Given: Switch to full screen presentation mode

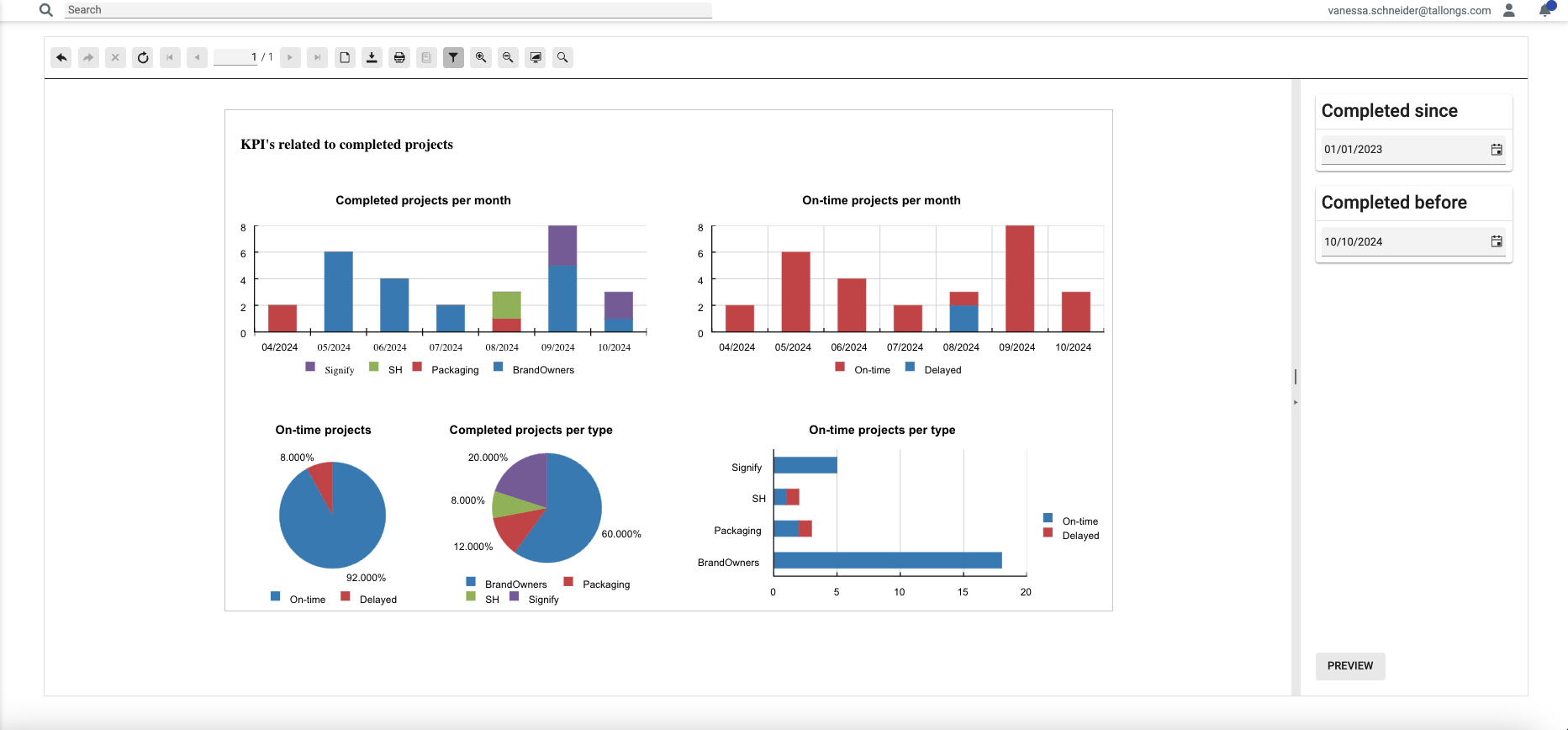Looking at the screenshot, I should pyautogui.click(x=536, y=57).
